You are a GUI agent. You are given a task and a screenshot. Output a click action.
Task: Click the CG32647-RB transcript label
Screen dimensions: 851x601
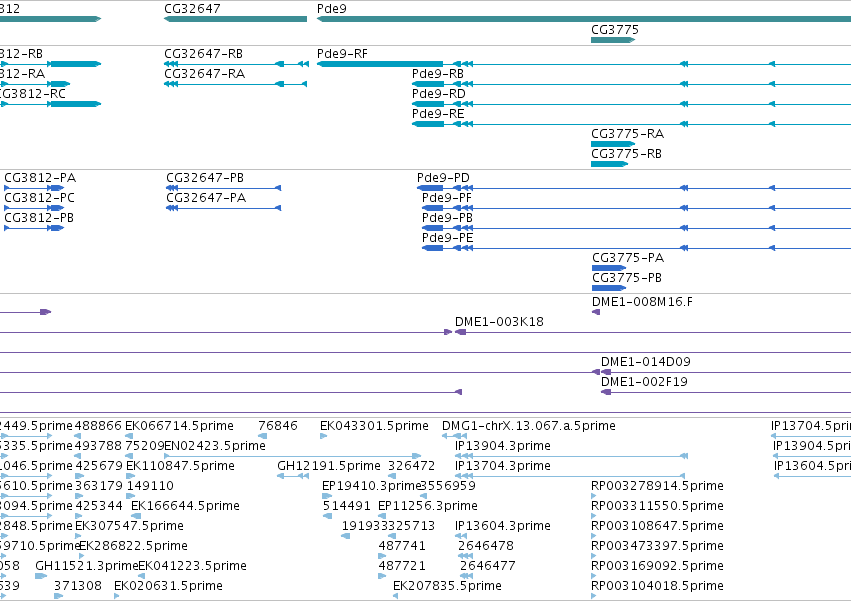pyautogui.click(x=204, y=54)
